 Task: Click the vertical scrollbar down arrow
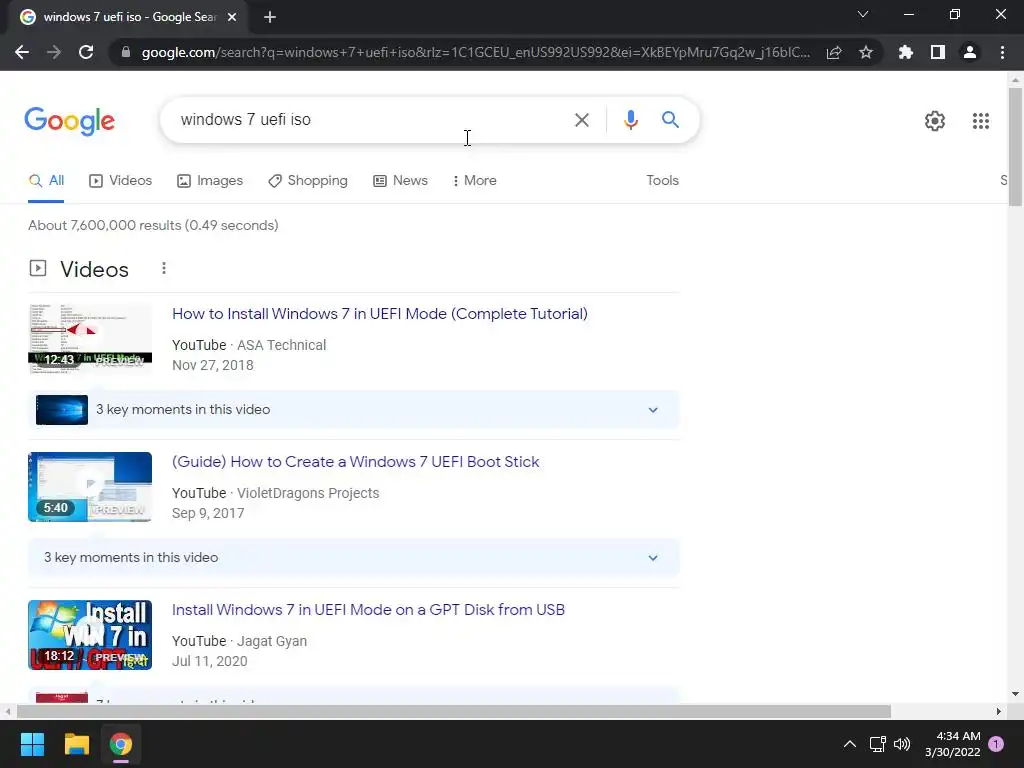click(1015, 694)
